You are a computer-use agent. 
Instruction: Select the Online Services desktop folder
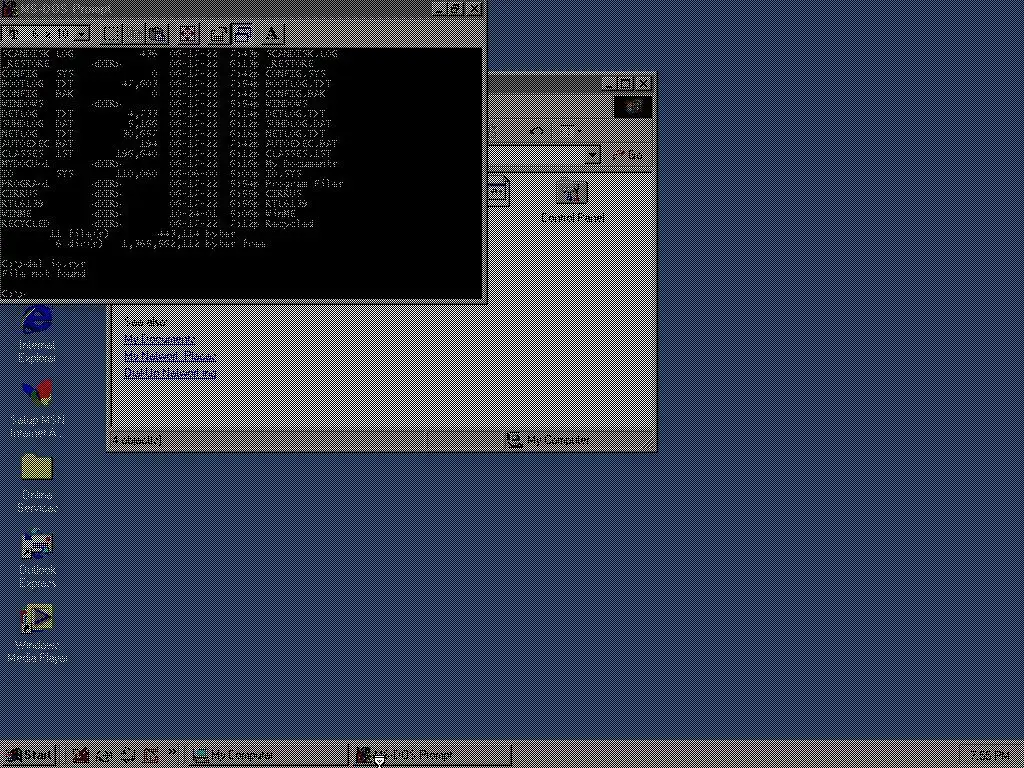(x=37, y=484)
